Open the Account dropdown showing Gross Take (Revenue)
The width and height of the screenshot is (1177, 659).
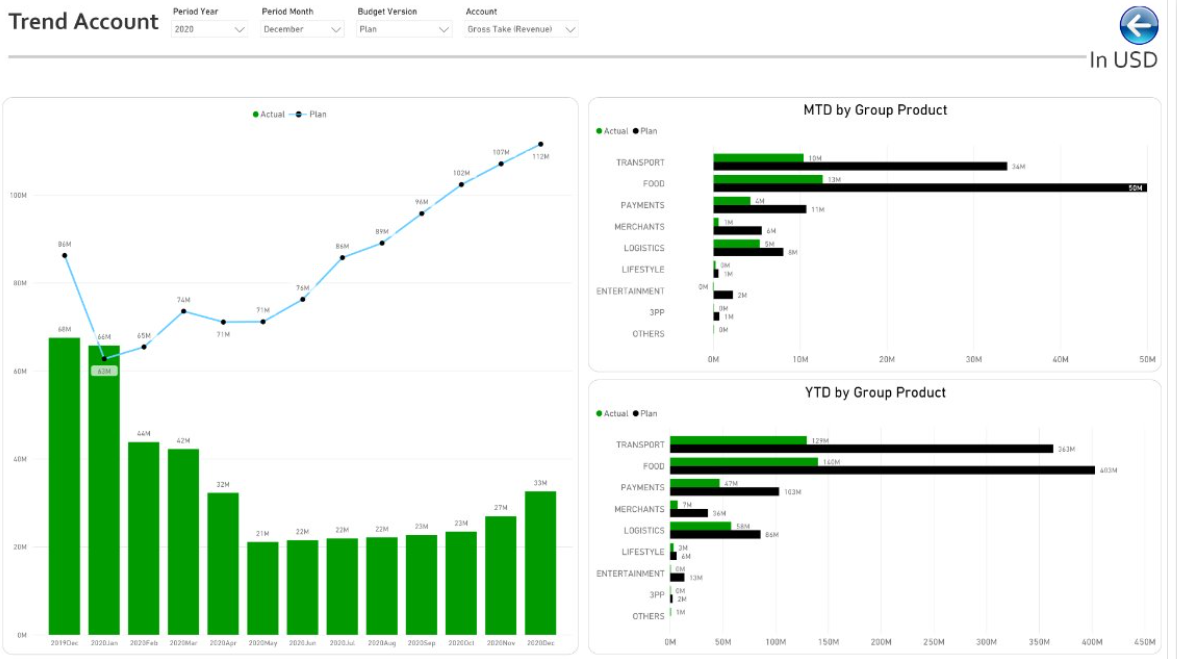521,29
